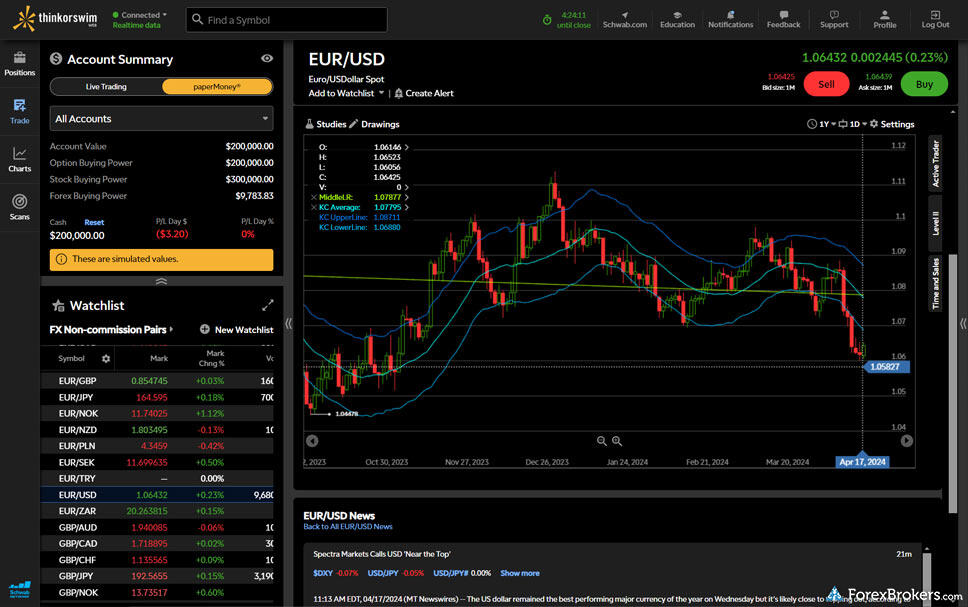
Task: Select GBP/AUD row in watchlist
Action: click(x=157, y=527)
